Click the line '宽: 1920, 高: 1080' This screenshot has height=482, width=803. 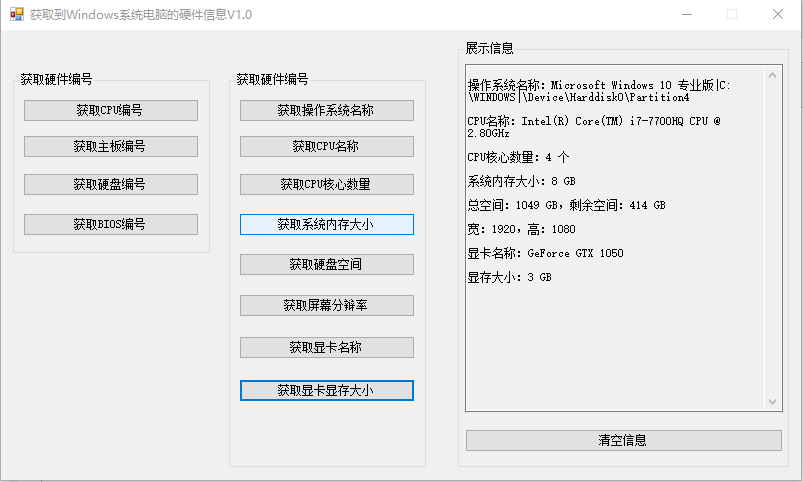(x=521, y=229)
